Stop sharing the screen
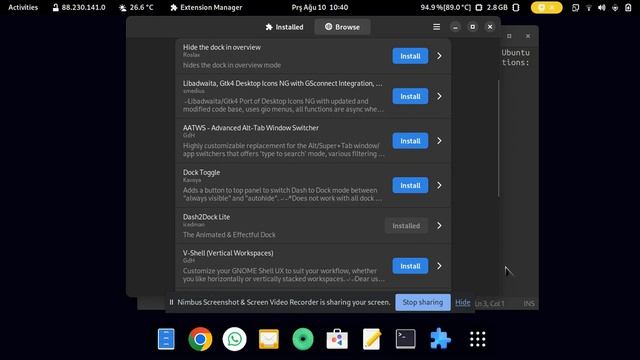Image resolution: width=640 pixels, height=360 pixels. [423, 302]
